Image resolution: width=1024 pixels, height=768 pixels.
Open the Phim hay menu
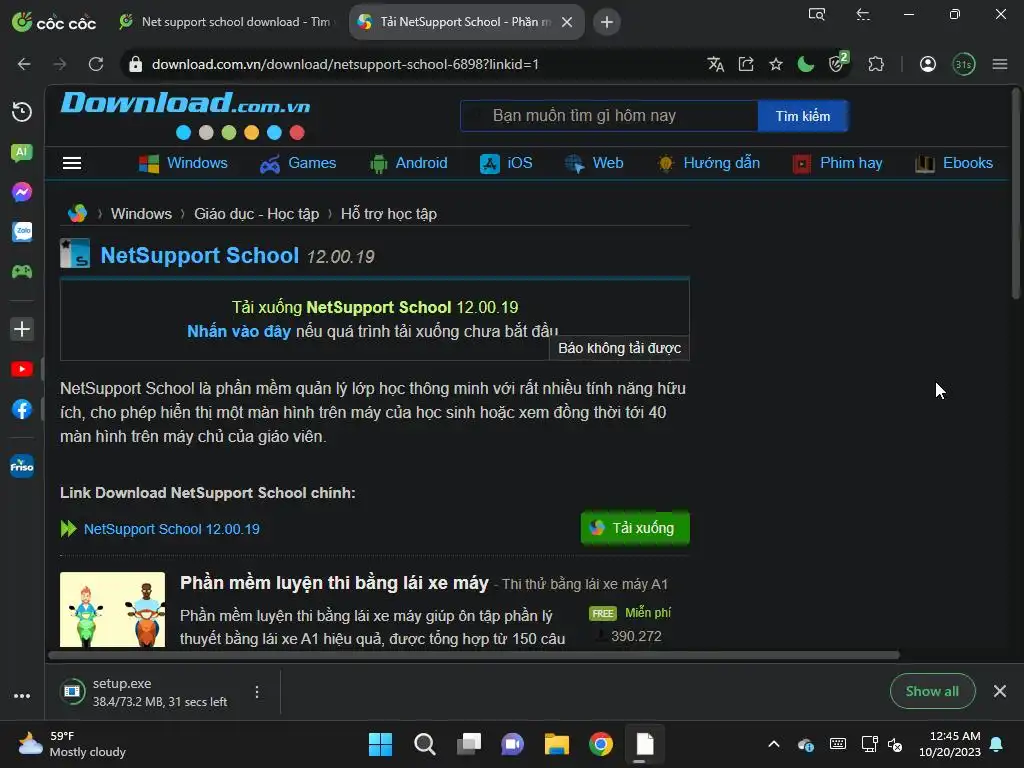(x=837, y=163)
